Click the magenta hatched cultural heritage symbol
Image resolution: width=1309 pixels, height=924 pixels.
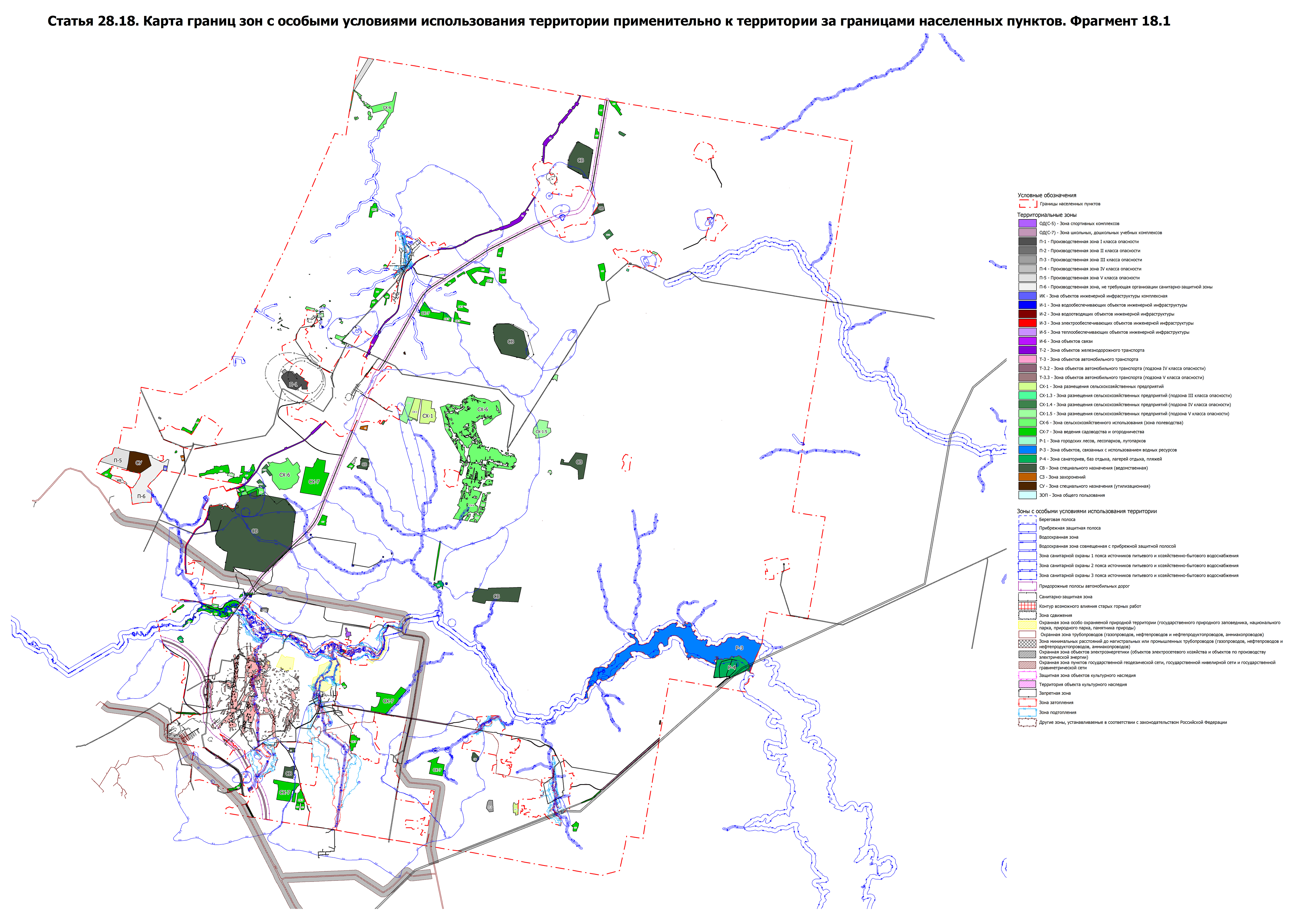1027,684
